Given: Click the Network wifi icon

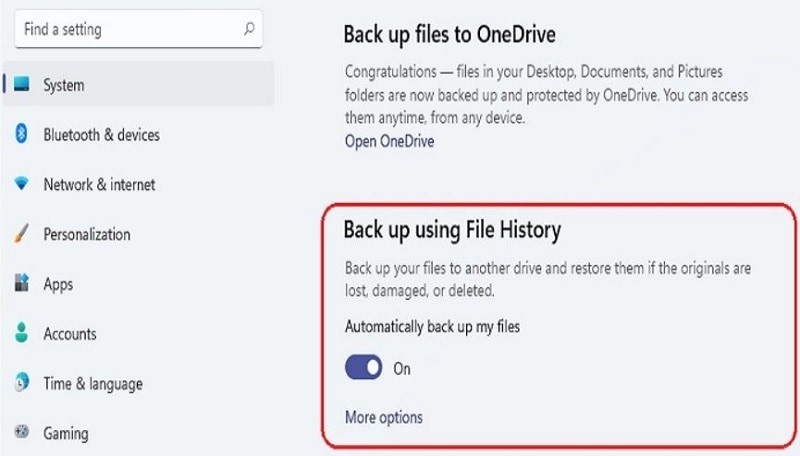Looking at the screenshot, I should (22, 184).
